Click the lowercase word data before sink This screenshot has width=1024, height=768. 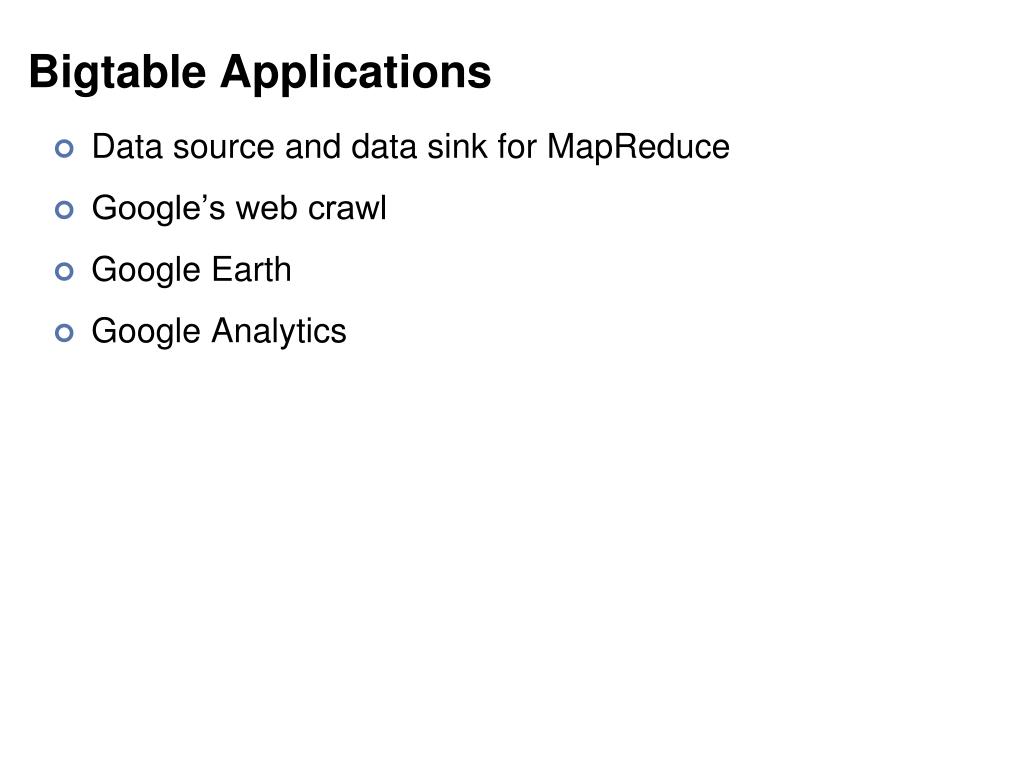(x=383, y=146)
